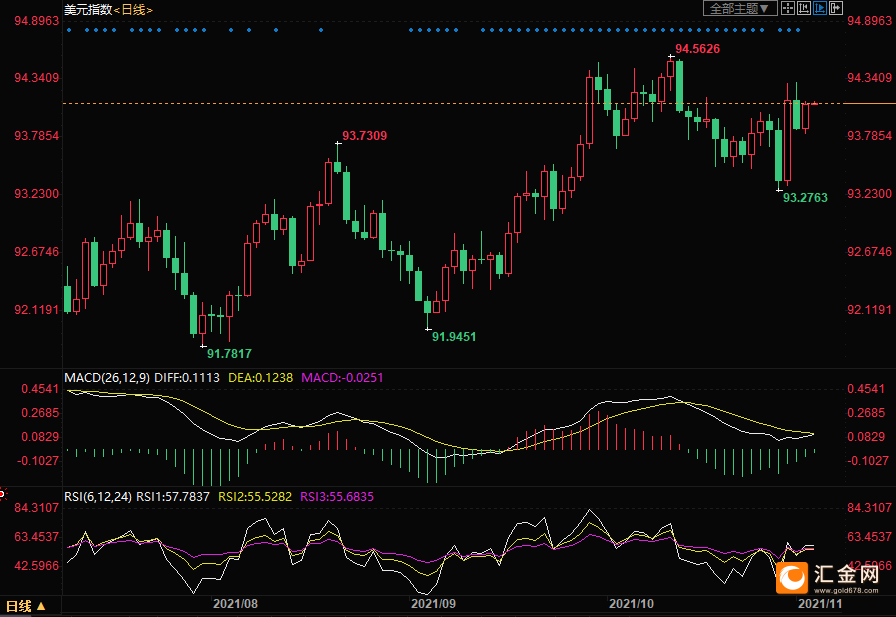Select the 93.2763 low price label
Image resolution: width=896 pixels, height=617 pixels.
(x=805, y=198)
